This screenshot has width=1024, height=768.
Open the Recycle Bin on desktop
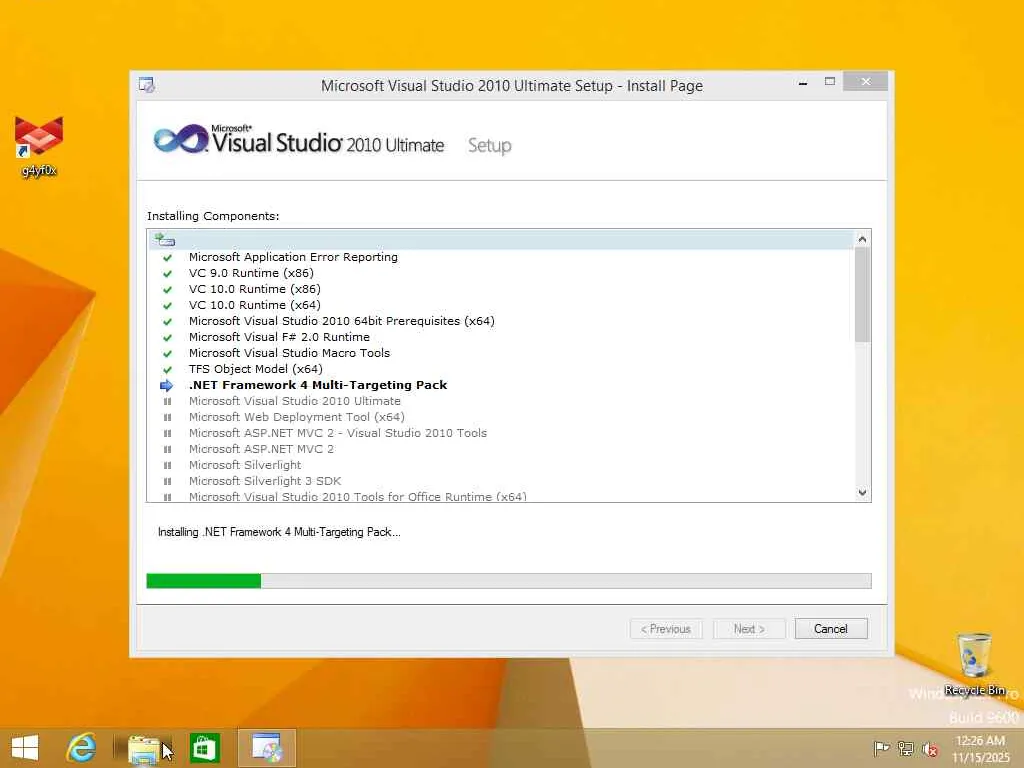[974, 663]
